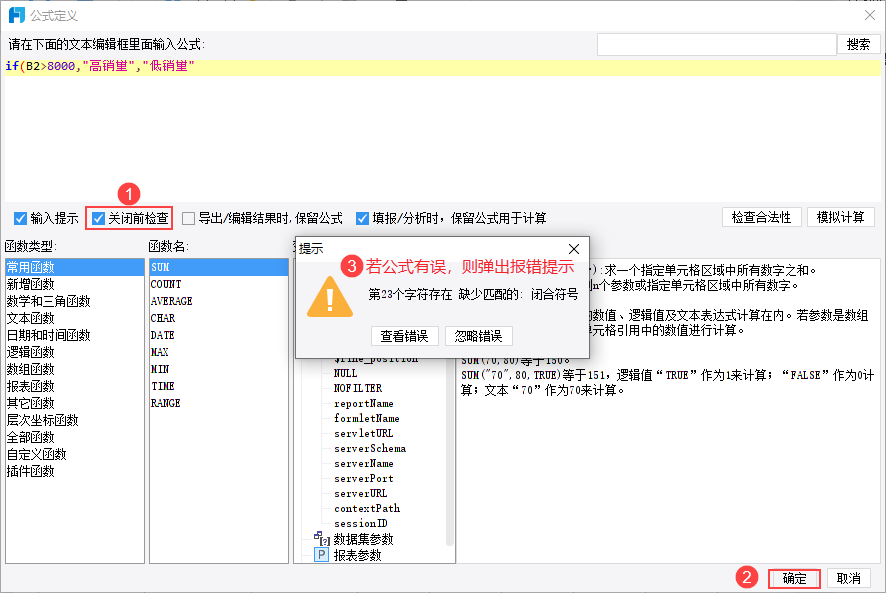Select SUM in function name list

(x=219, y=267)
